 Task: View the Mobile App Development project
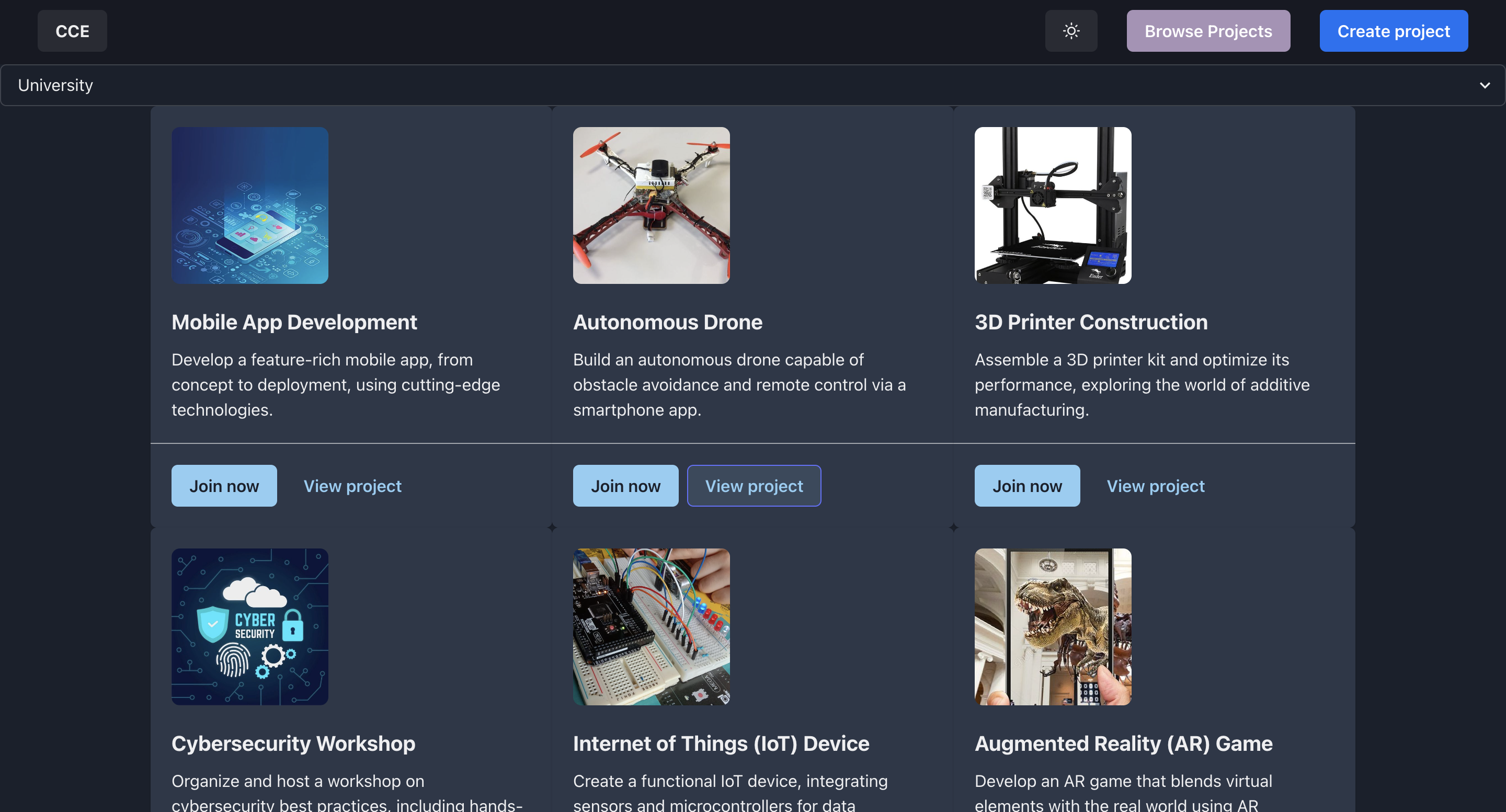tap(352, 486)
